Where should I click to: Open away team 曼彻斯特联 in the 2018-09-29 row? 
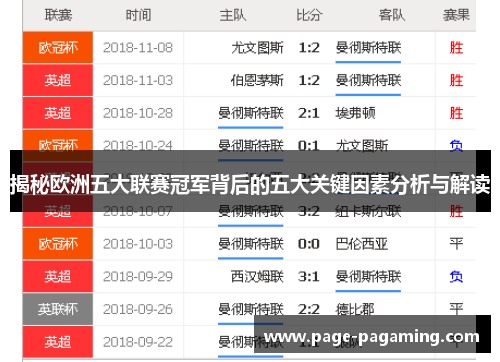coord(368,277)
